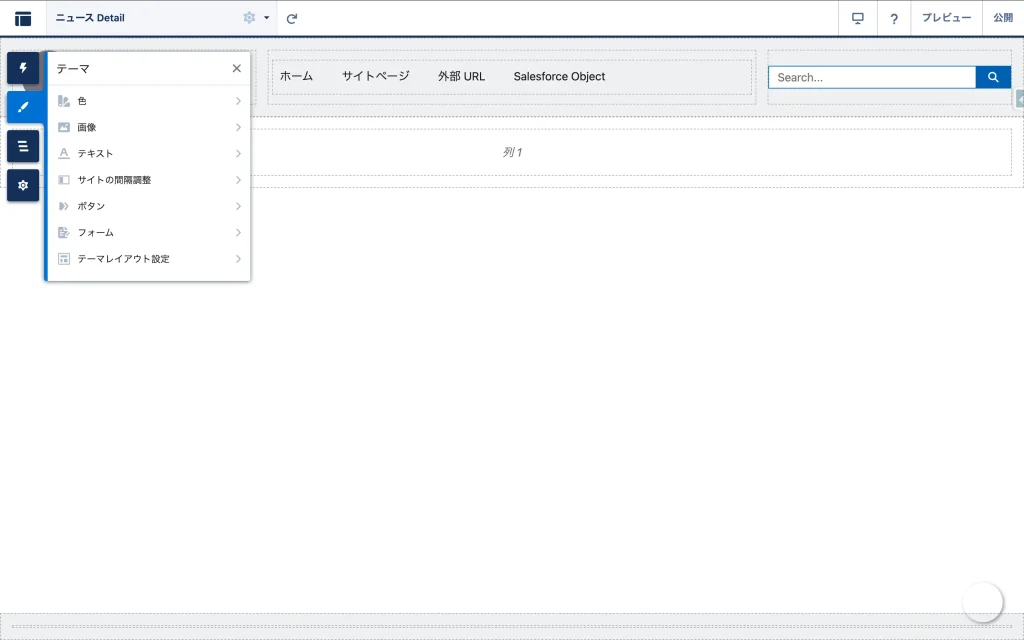Click the 公開 publish button
1024x640 pixels.
click(1002, 18)
